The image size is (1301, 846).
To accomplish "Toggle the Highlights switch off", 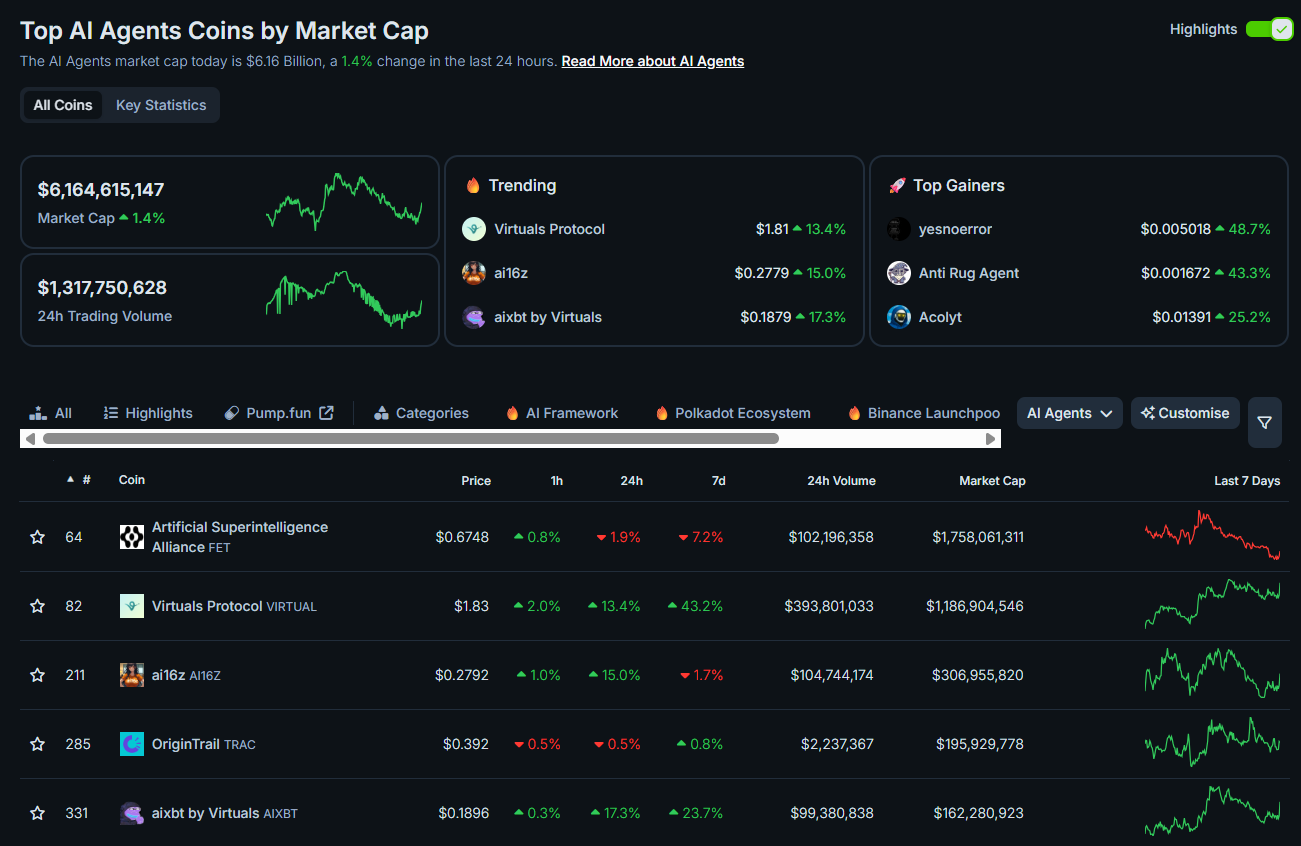I will (1269, 29).
